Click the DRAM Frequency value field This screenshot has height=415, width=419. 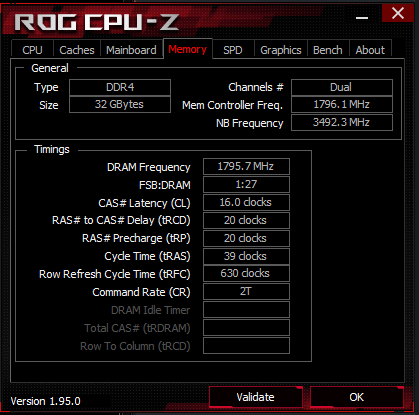click(246, 166)
